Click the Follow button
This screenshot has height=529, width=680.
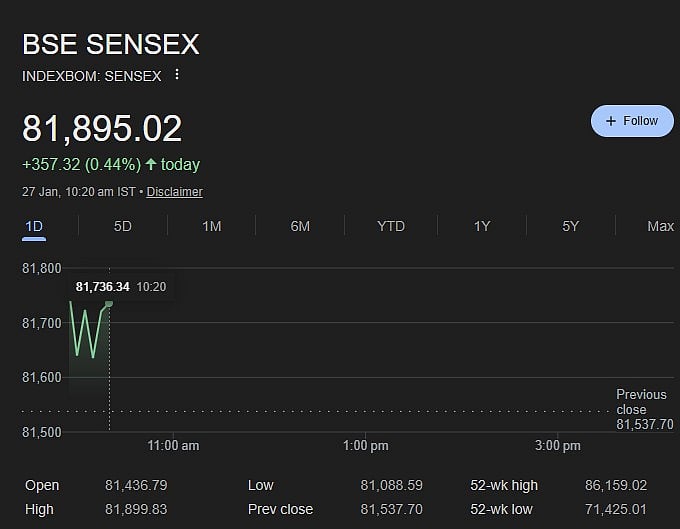click(632, 121)
